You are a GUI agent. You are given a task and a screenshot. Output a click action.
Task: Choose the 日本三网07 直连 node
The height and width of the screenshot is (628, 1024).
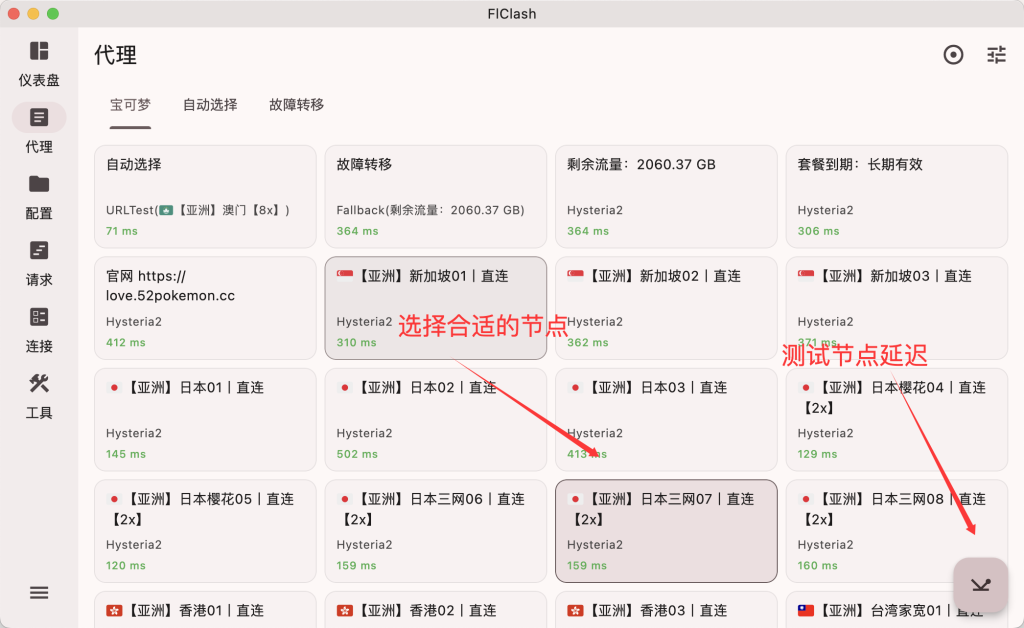coord(666,531)
